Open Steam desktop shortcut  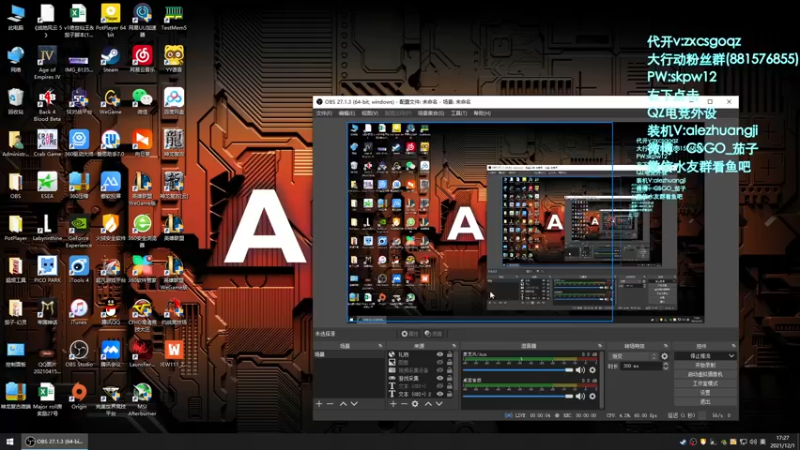pos(110,59)
